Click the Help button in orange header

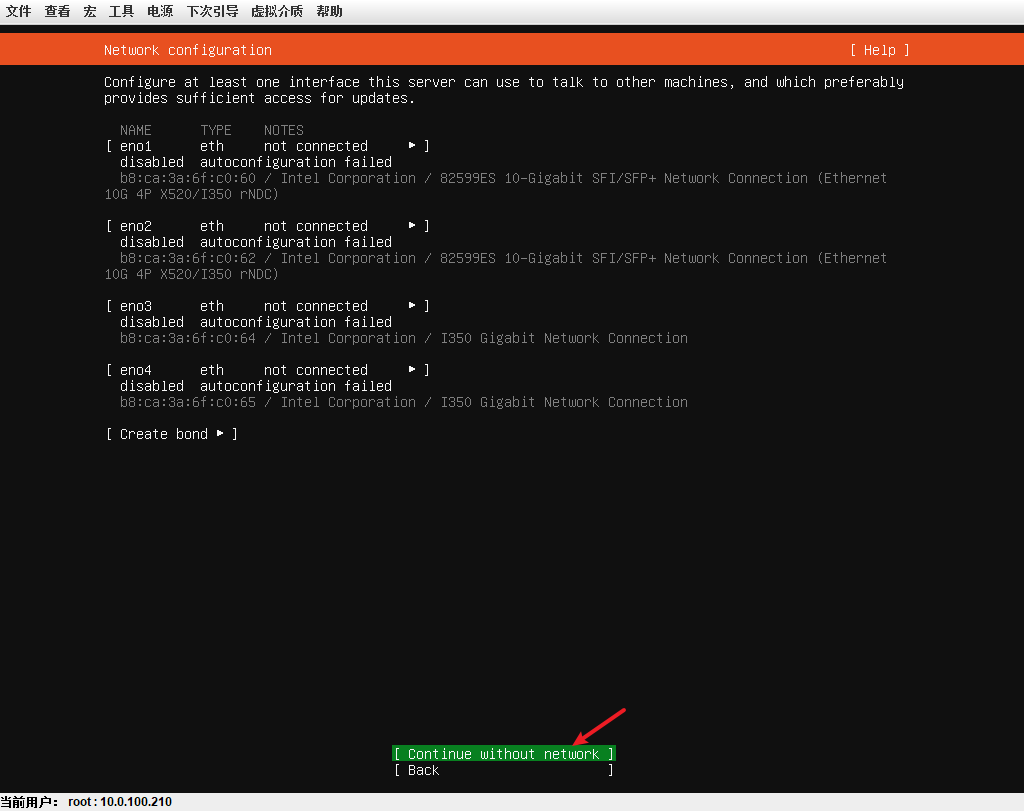880,50
